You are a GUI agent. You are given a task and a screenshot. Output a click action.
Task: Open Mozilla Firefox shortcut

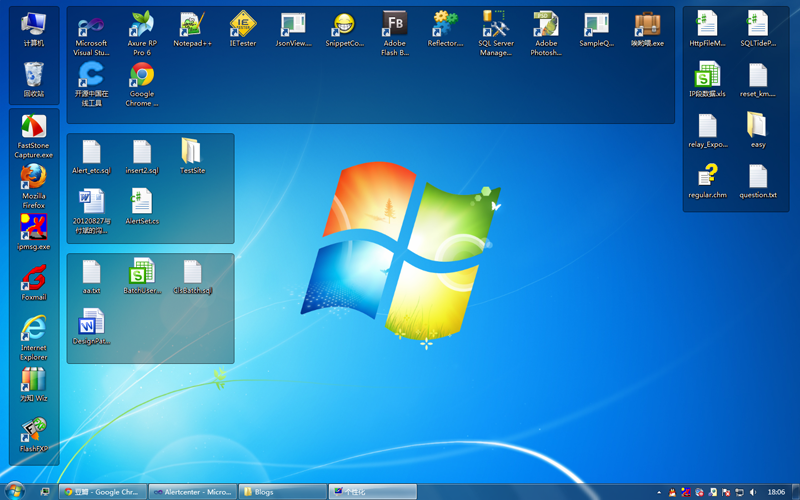click(34, 186)
